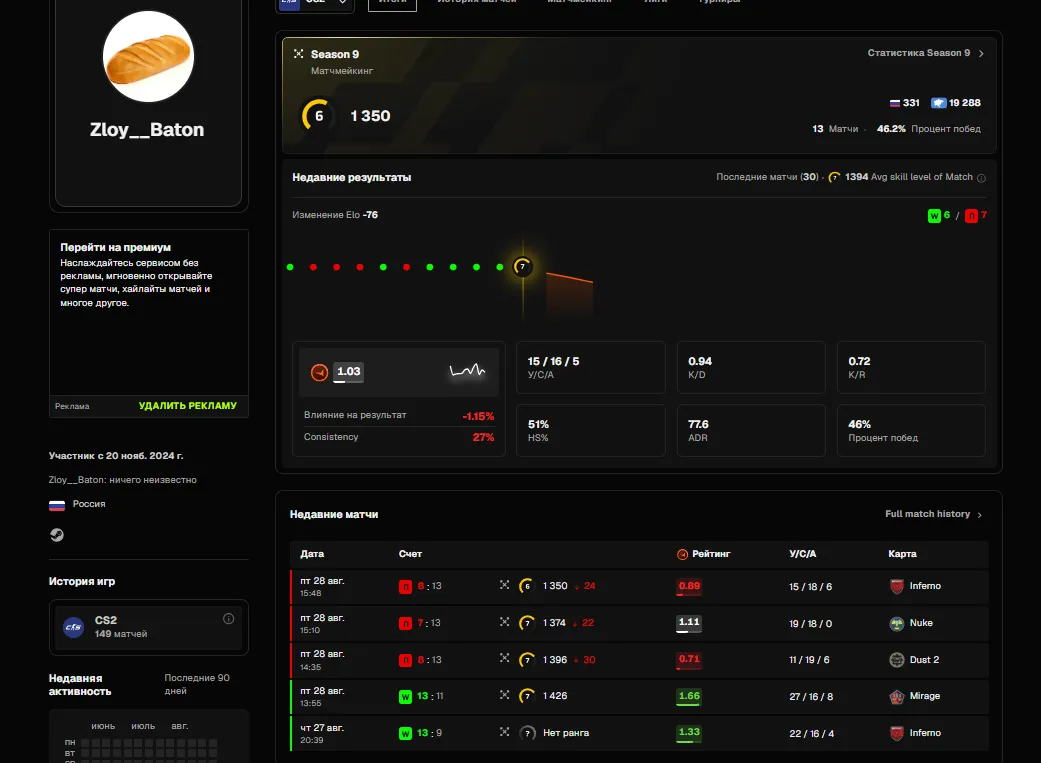The image size is (1041, 763).
Task: Click the 19 288 ranking number
Action: click(965, 103)
